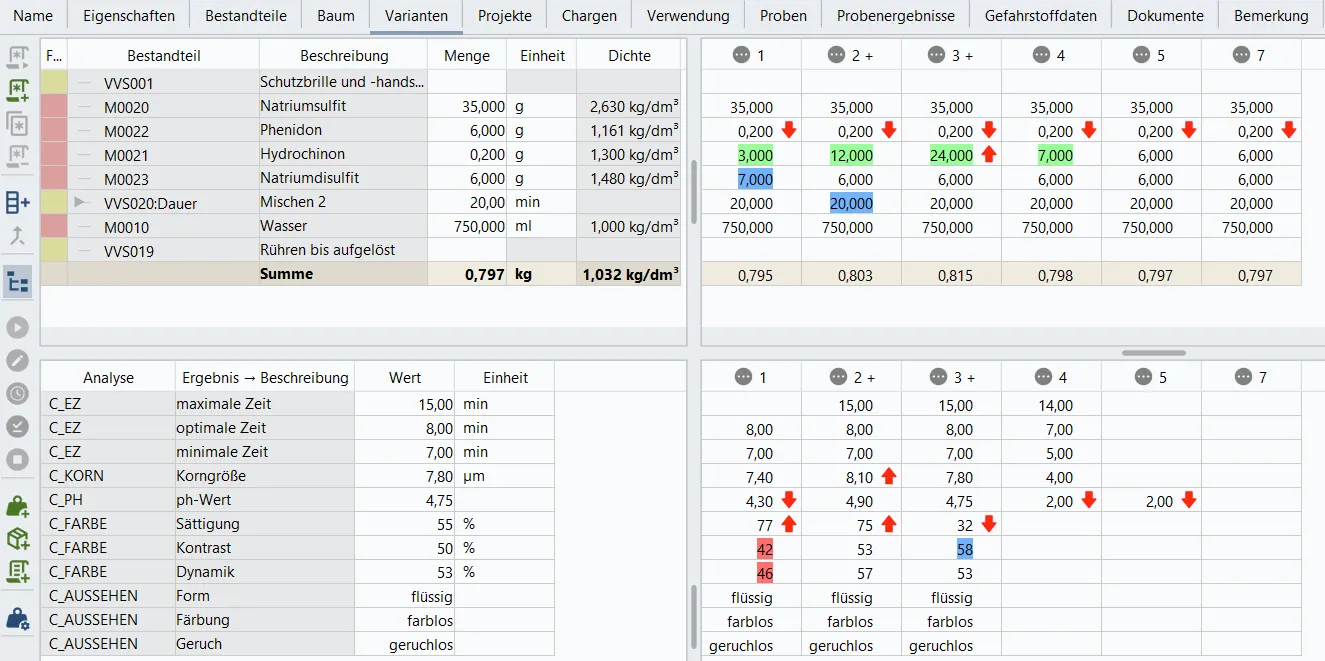This screenshot has width=1325, height=661.
Task: Open the options menu of variant 2 + in the upper table
Action: point(837,55)
